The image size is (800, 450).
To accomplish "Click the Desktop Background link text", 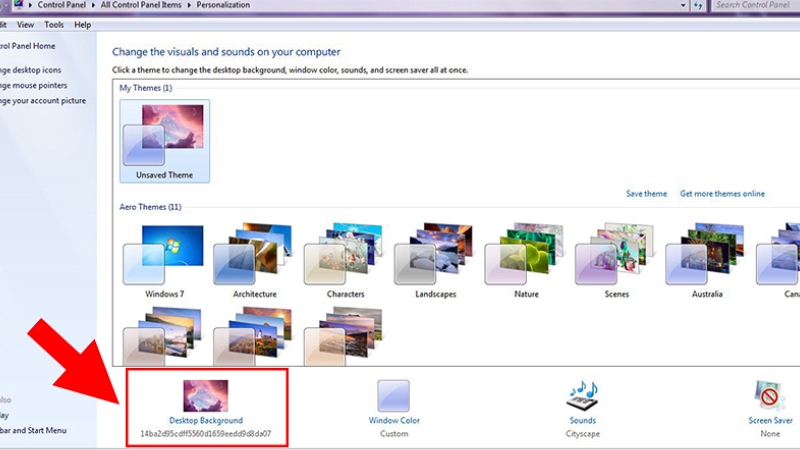I will tap(206, 420).
